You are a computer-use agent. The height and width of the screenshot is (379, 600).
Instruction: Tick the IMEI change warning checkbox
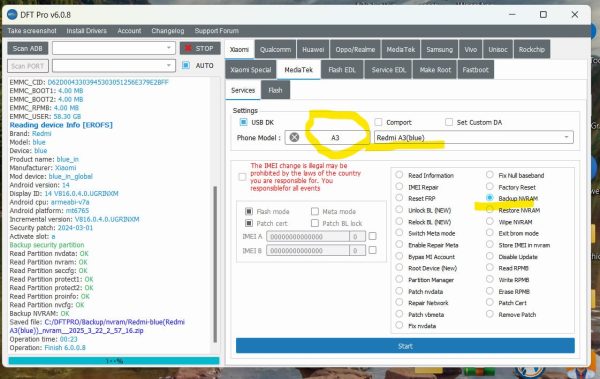pyautogui.click(x=242, y=177)
